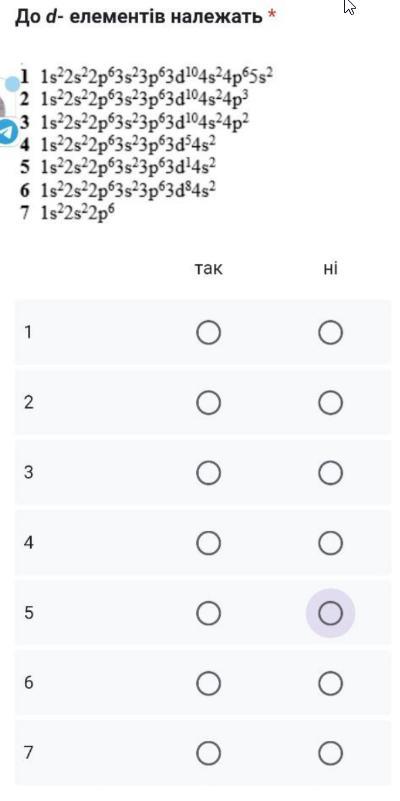
Task: Select 'так' for row 1
Action: (208, 333)
